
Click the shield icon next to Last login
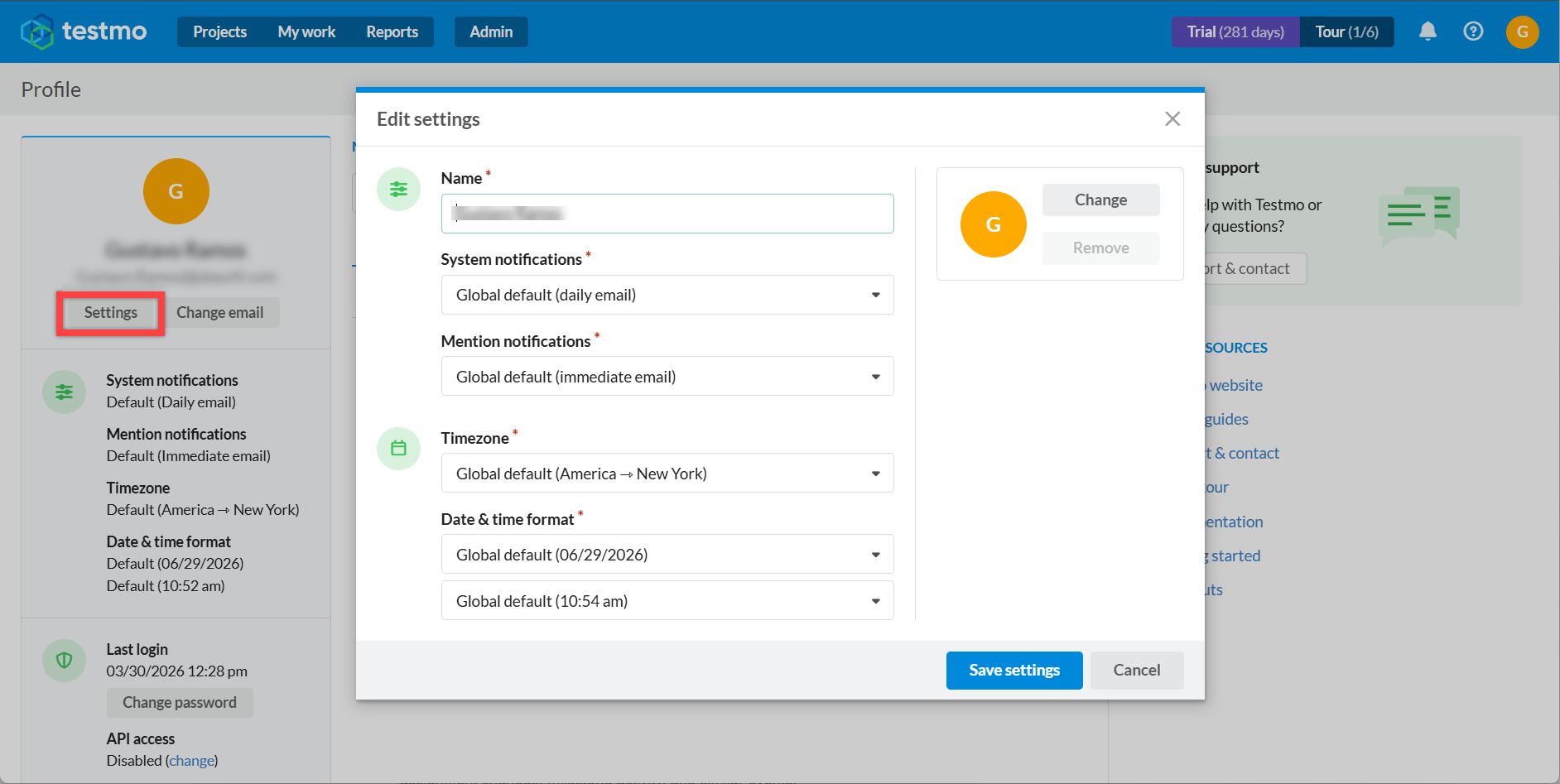coord(64,660)
